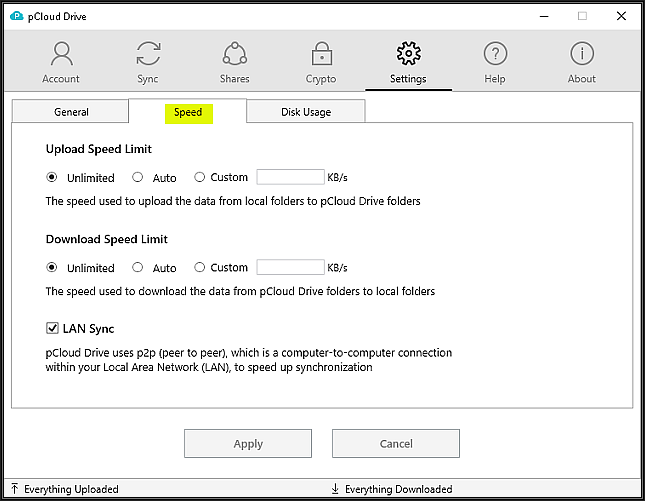645x501 pixels.
Task: Uncheck the LAN Sync checkbox
Action: click(52, 328)
